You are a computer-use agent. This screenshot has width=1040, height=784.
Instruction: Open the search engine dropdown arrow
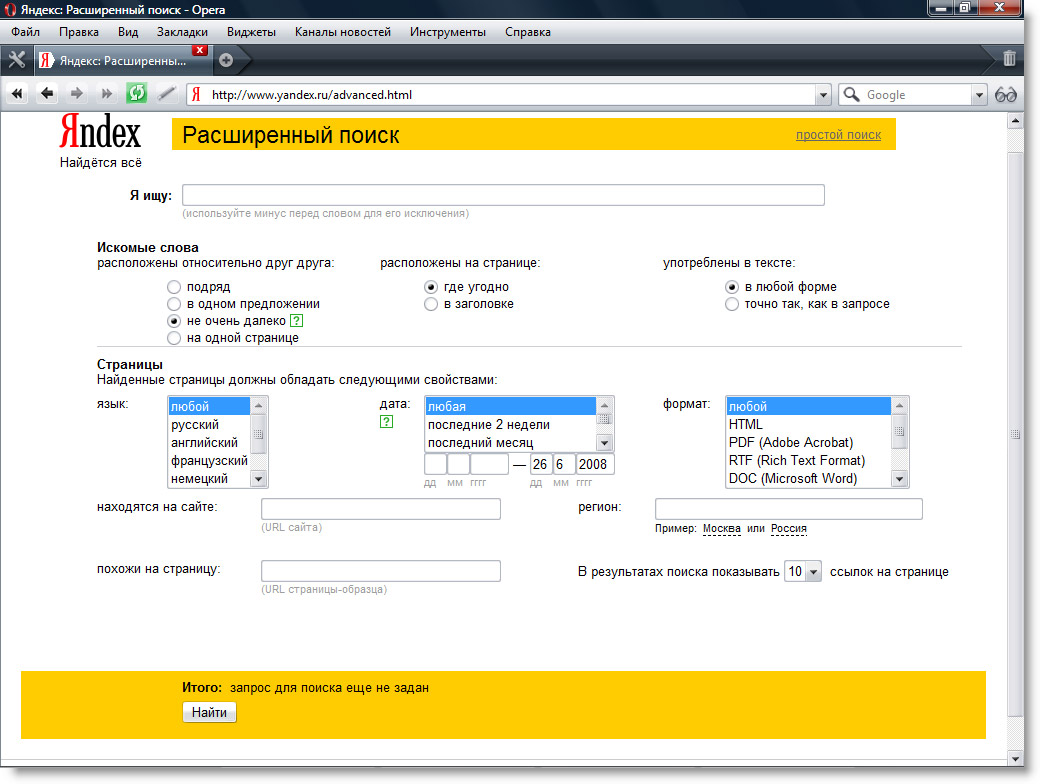coord(979,95)
